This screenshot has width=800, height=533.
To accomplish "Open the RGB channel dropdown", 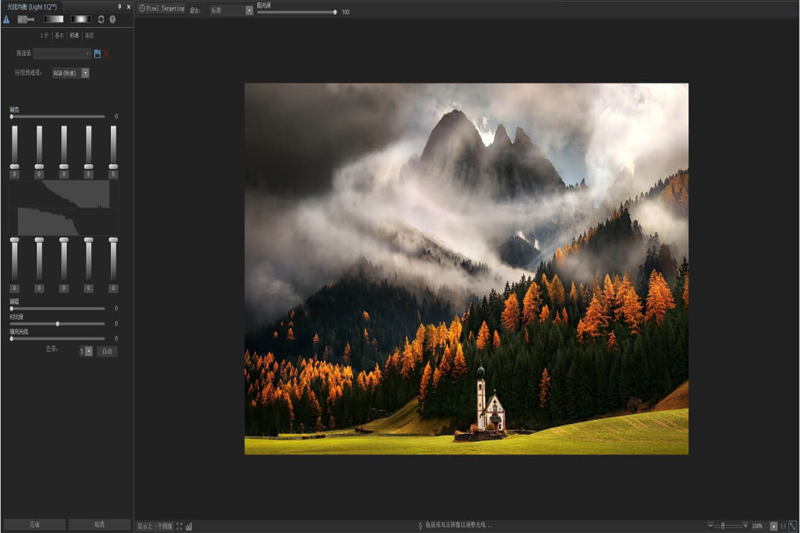I will click(70, 73).
